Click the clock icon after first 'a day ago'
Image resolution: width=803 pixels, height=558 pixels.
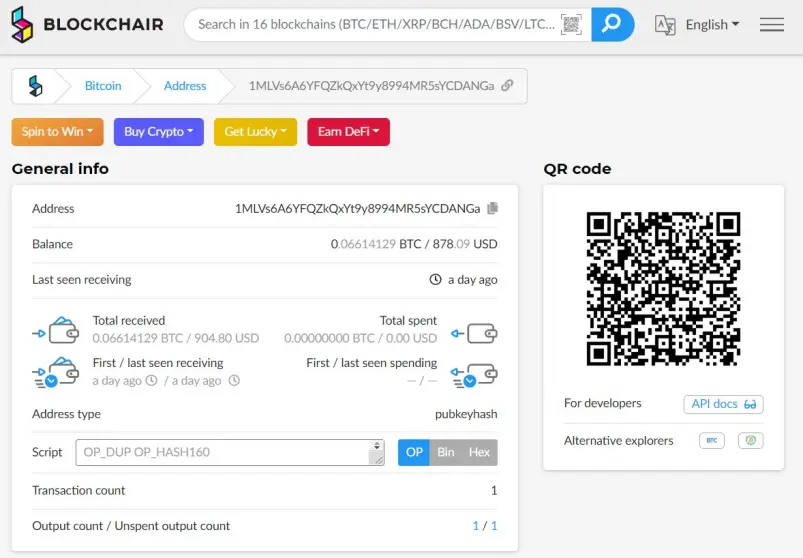[x=152, y=380]
